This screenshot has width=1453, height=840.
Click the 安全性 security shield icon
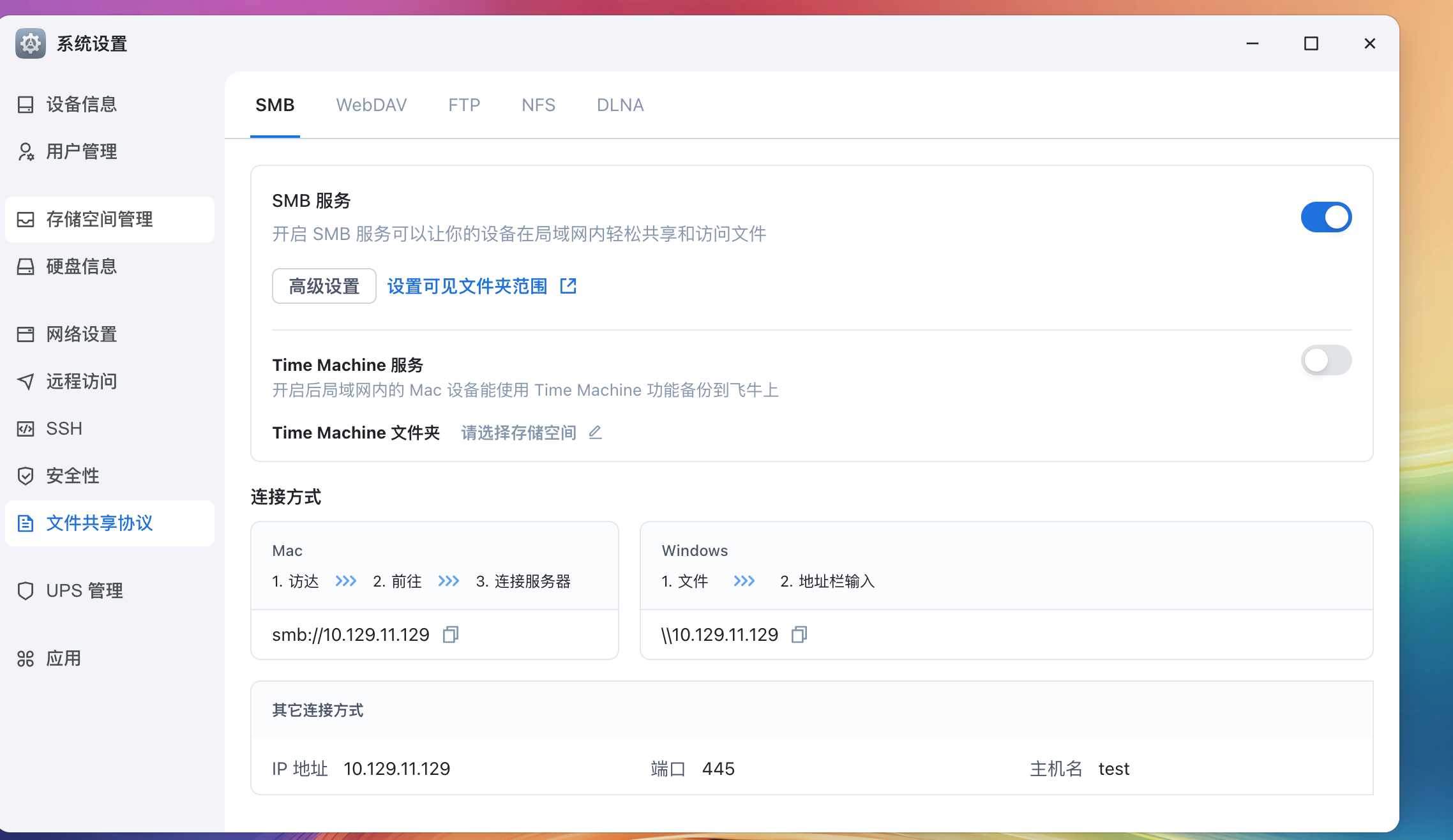pyautogui.click(x=26, y=476)
